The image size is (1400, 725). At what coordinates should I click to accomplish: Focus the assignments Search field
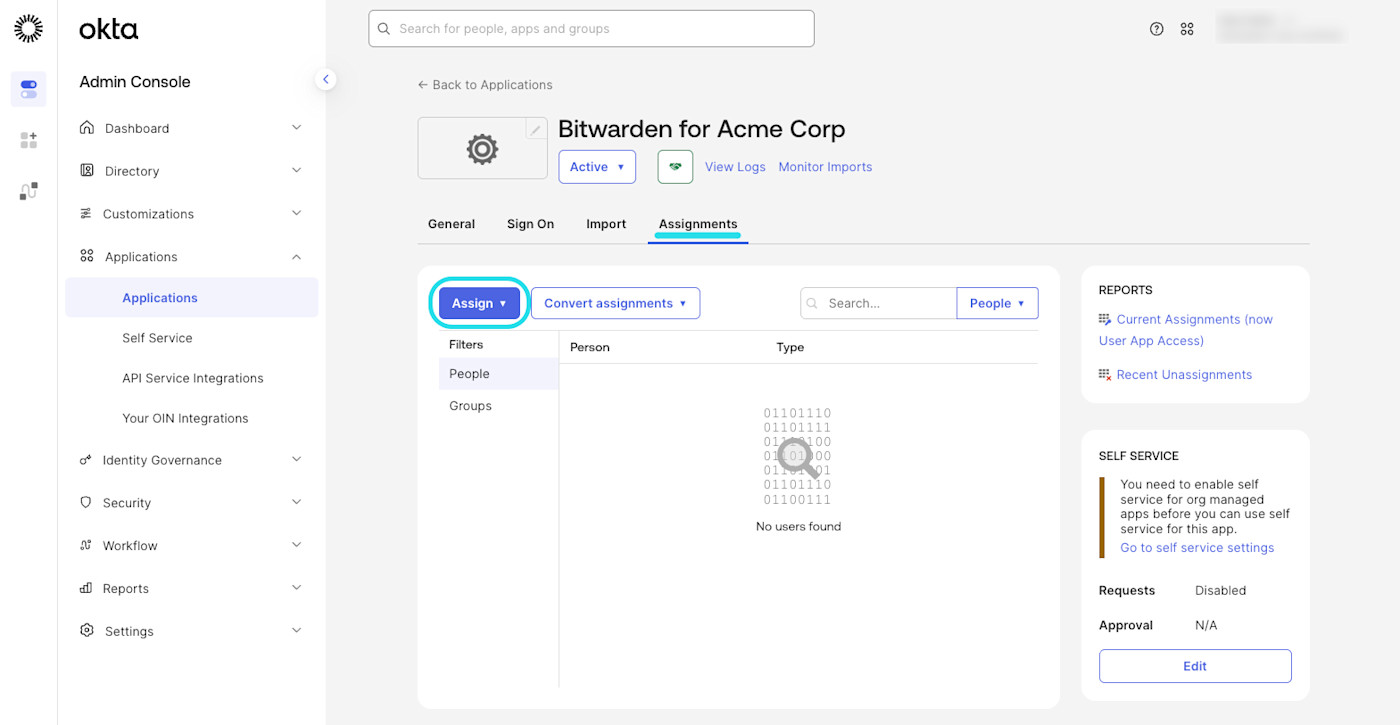click(878, 303)
